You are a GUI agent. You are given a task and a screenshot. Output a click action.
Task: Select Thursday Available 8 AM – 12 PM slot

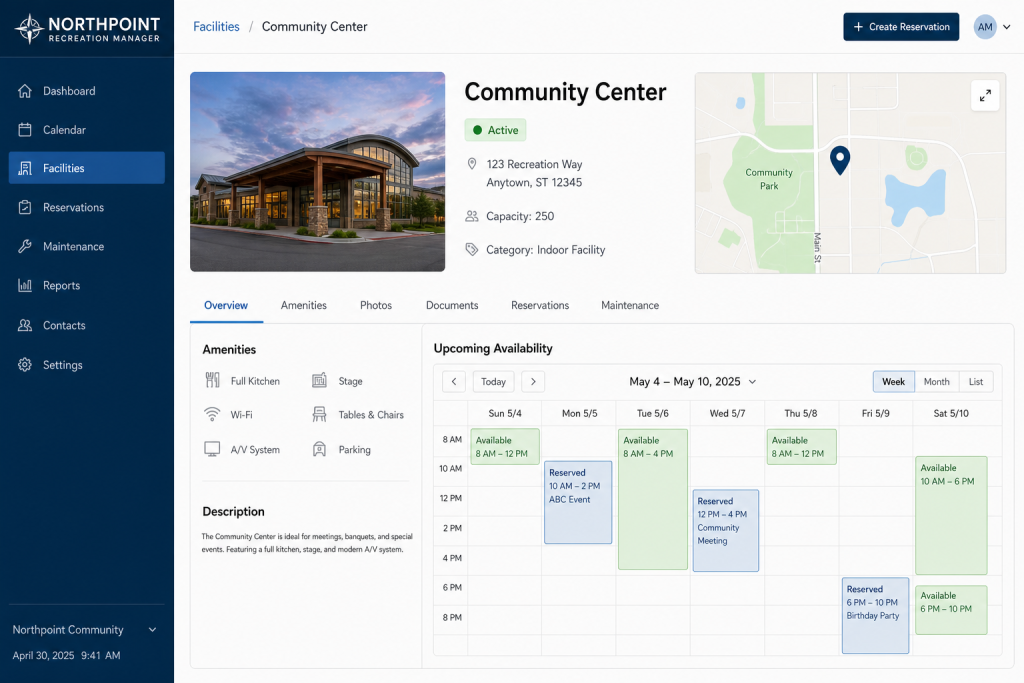coord(801,447)
